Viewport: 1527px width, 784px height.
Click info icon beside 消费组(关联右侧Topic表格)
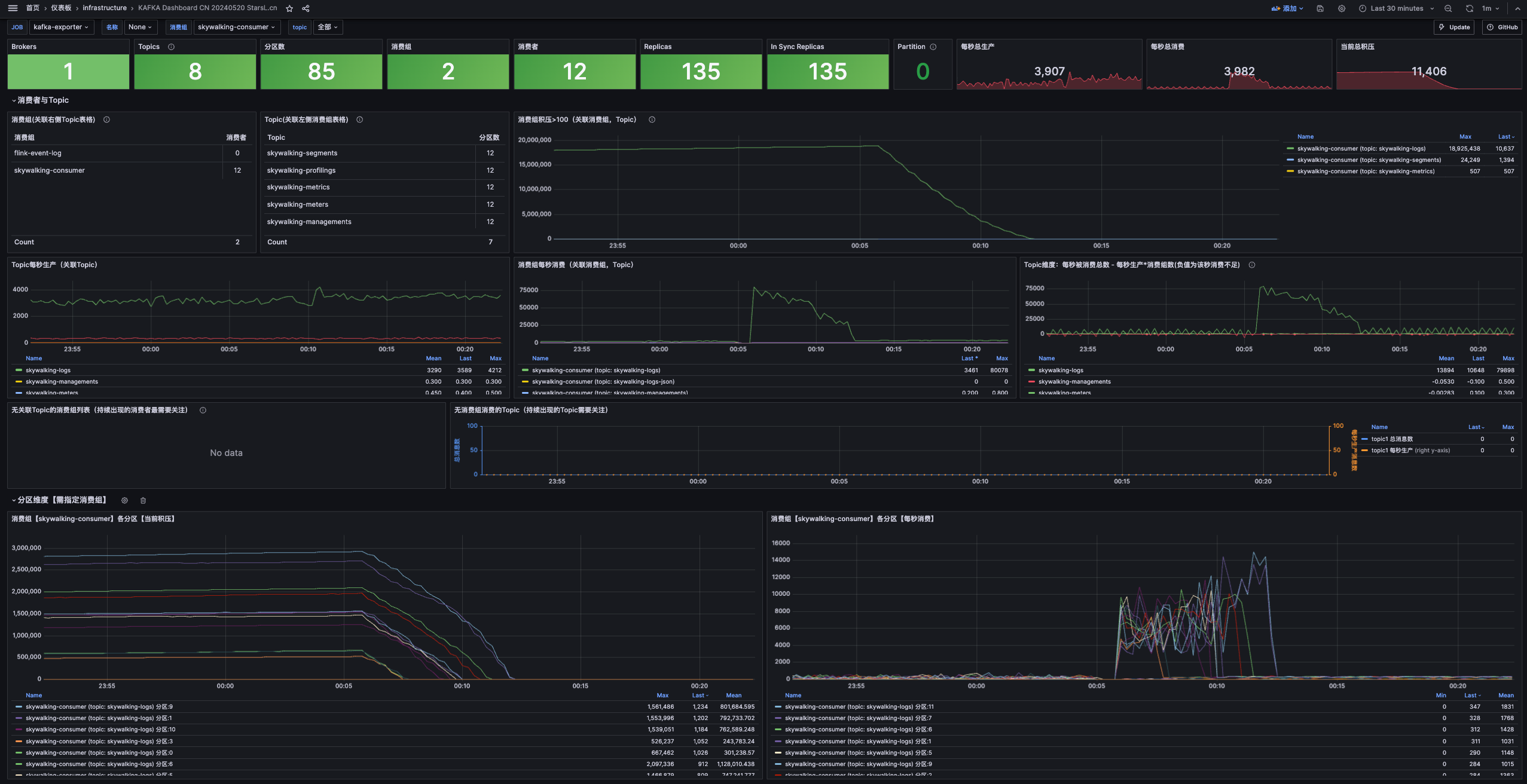click(107, 120)
